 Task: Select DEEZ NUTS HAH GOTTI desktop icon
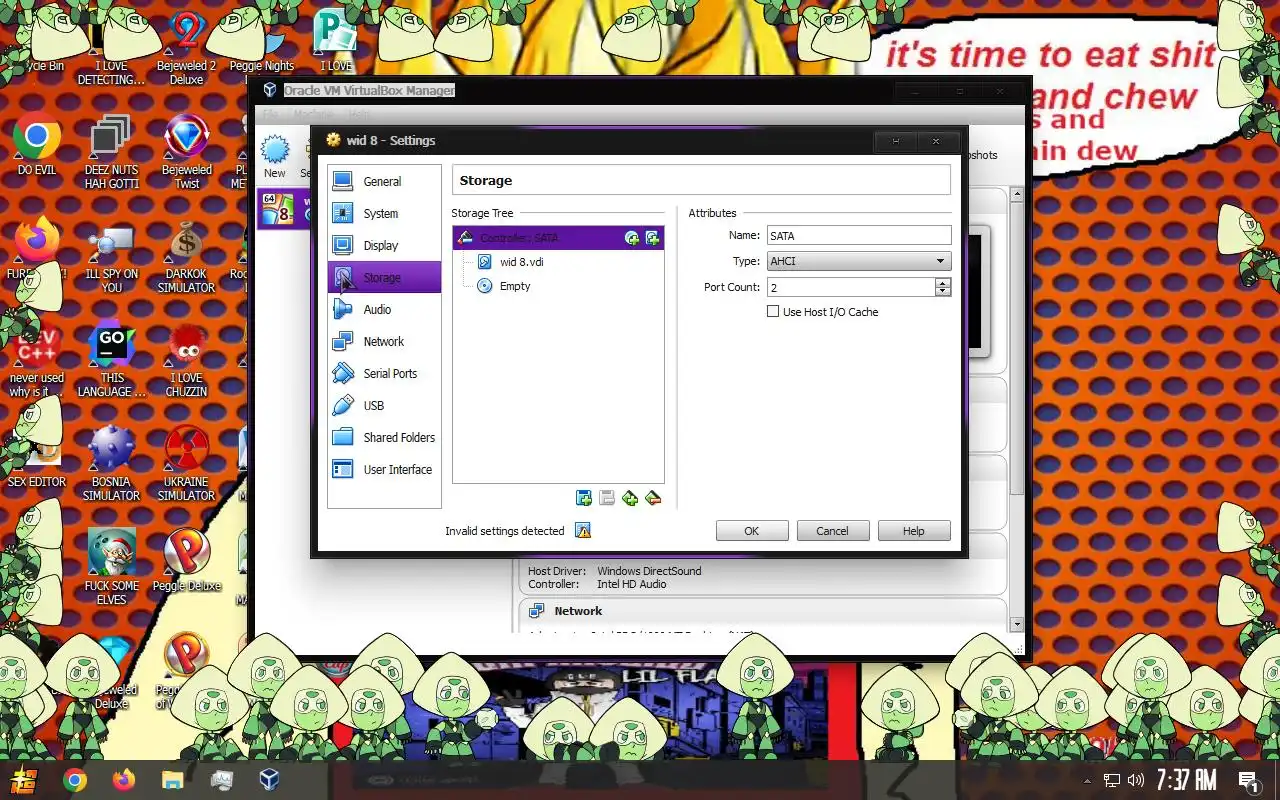[x=111, y=152]
